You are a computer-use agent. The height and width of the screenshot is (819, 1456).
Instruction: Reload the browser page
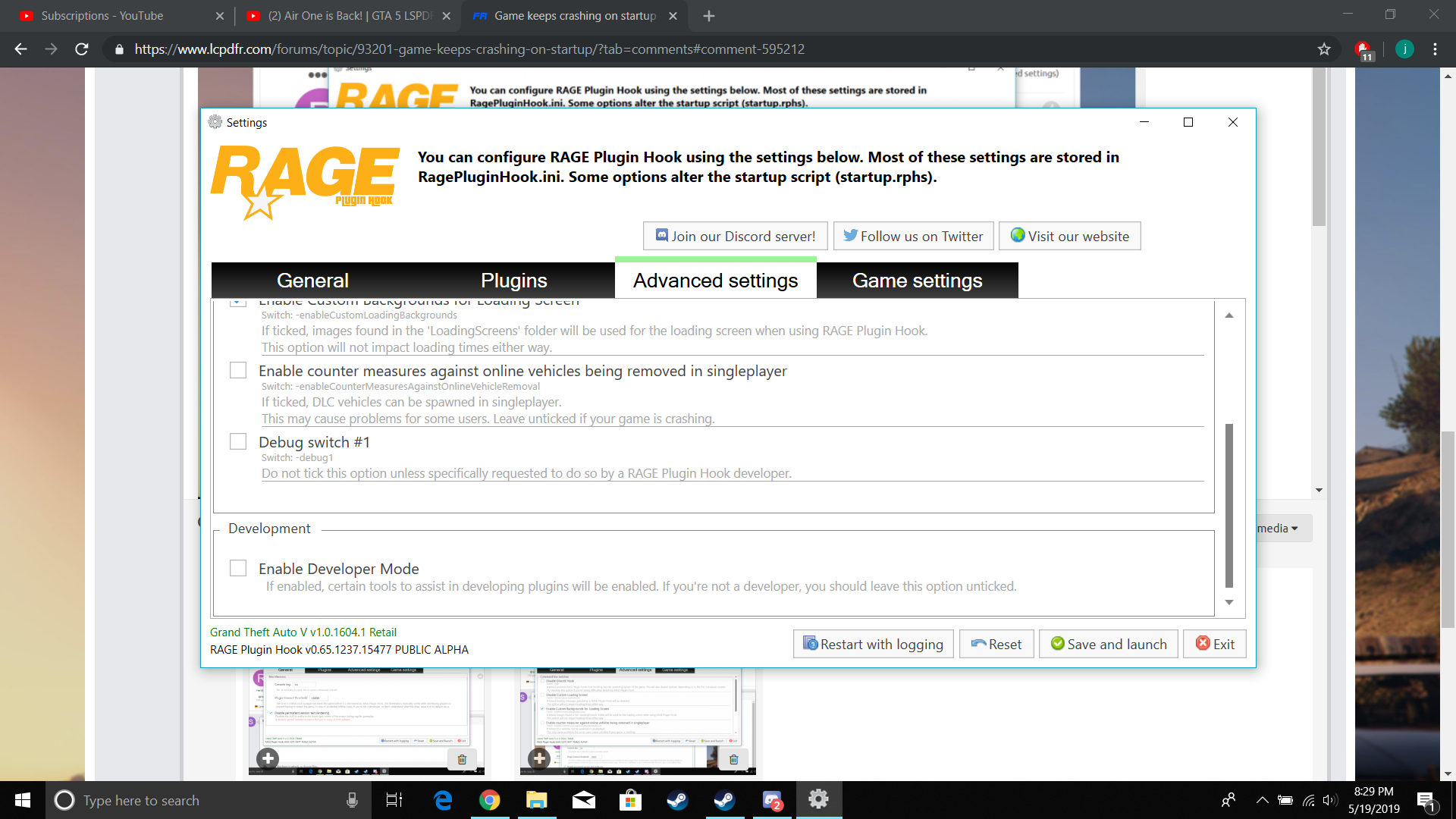pos(82,49)
